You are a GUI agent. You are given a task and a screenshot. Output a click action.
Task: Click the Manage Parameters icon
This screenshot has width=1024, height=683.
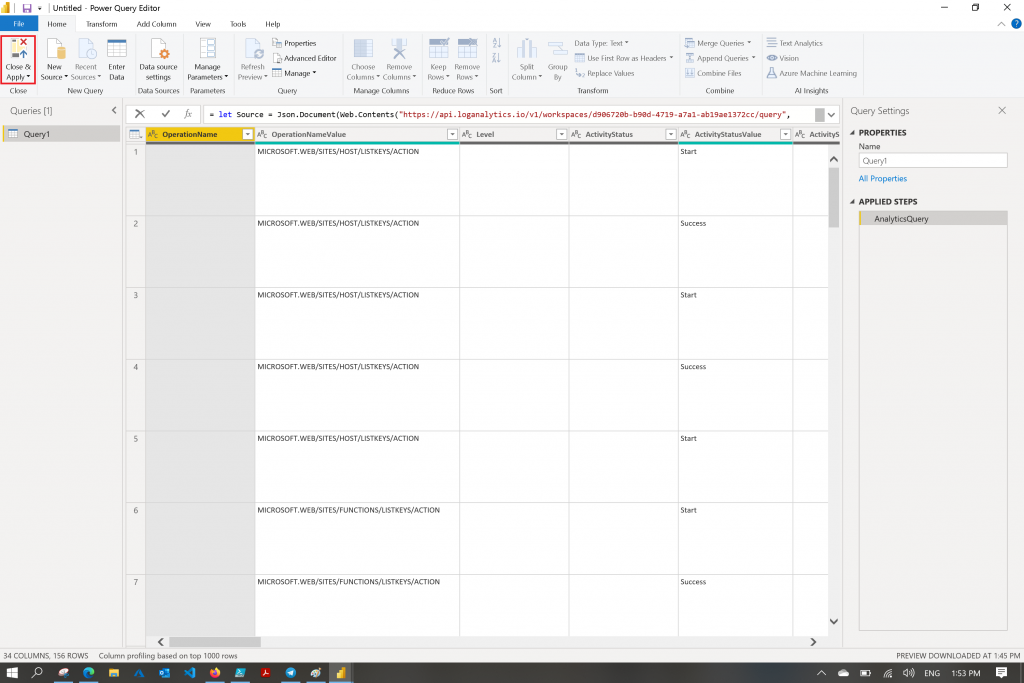tap(208, 50)
